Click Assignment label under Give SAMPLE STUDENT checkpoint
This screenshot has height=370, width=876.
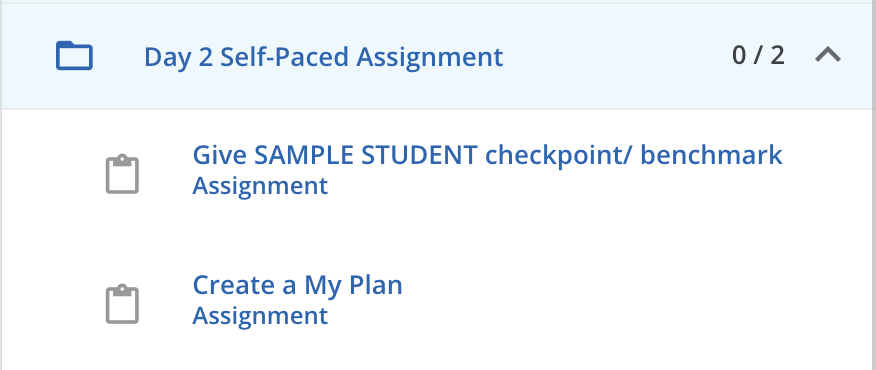[260, 186]
